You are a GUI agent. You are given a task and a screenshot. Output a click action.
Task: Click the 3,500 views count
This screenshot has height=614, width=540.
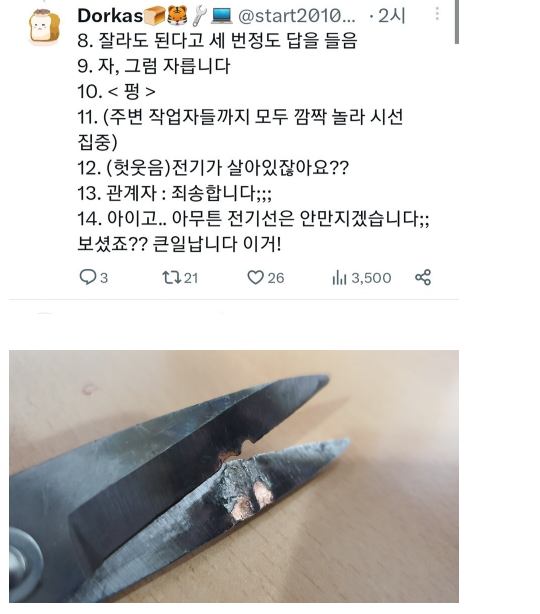(371, 278)
